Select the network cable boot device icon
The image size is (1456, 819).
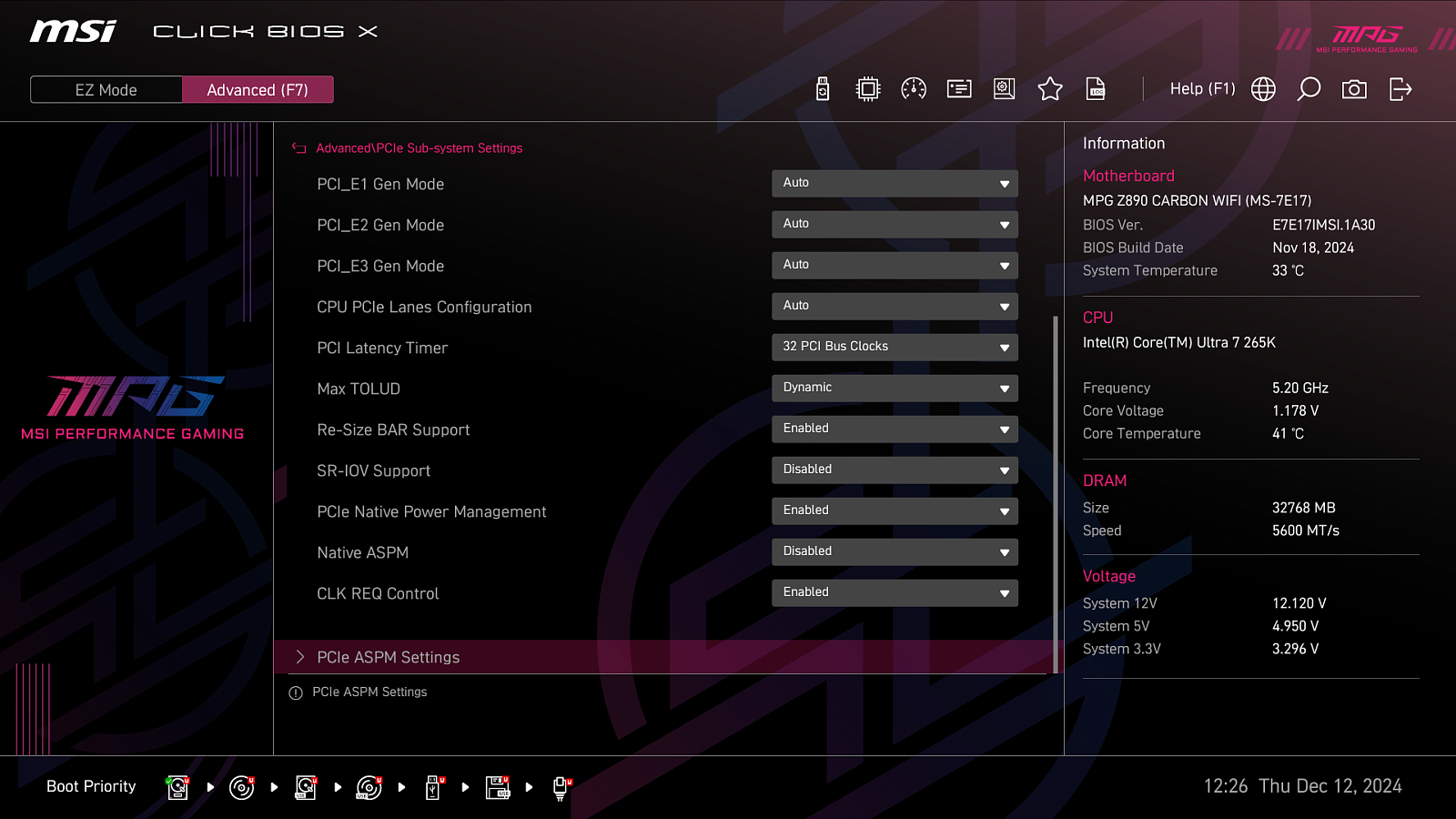(x=561, y=787)
